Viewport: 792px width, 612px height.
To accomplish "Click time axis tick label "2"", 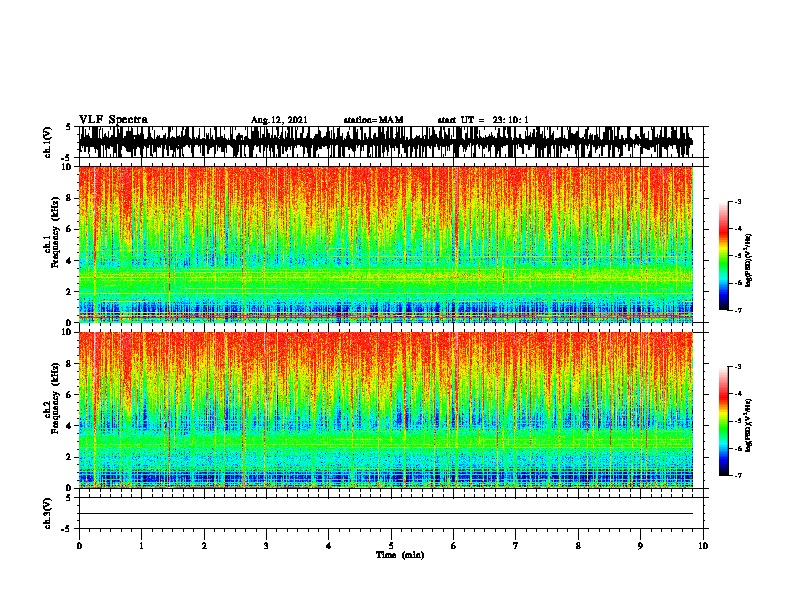I will (204, 545).
